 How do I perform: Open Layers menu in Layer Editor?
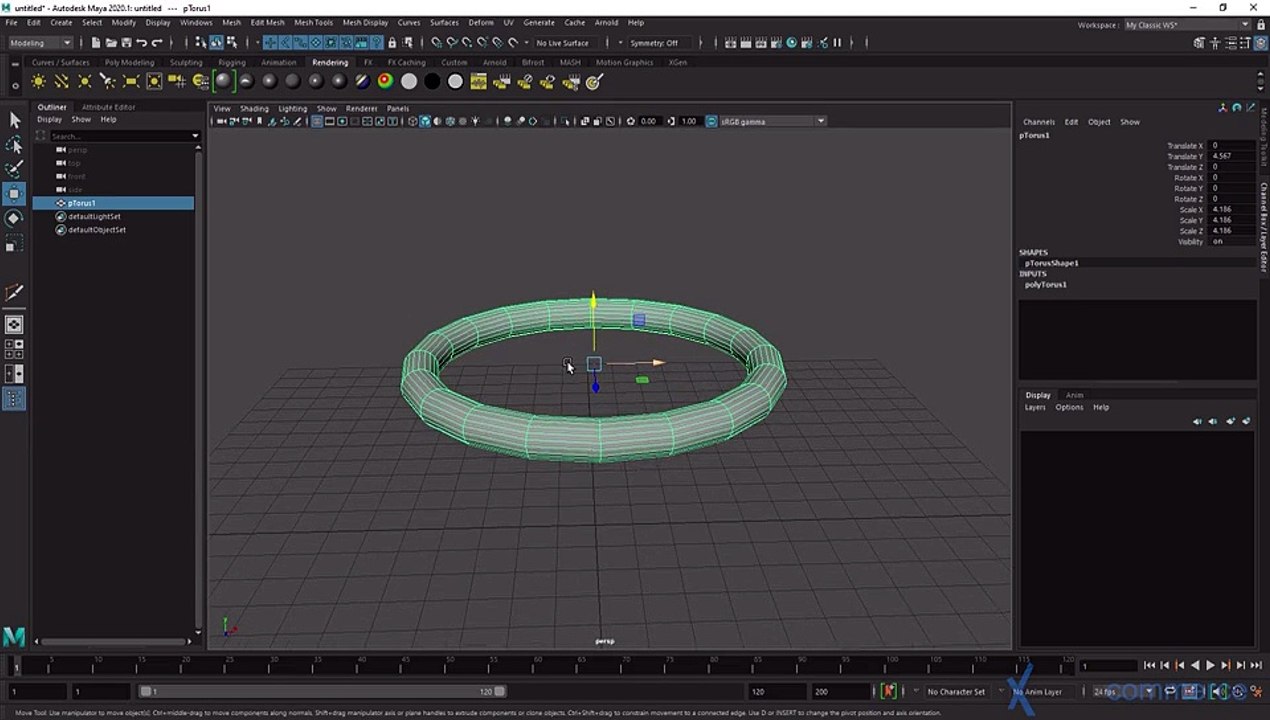1034,407
